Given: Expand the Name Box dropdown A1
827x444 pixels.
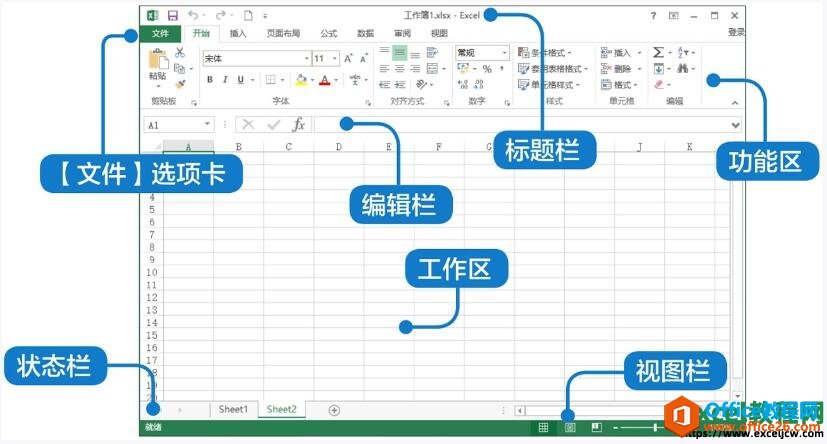Looking at the screenshot, I should pyautogui.click(x=207, y=125).
